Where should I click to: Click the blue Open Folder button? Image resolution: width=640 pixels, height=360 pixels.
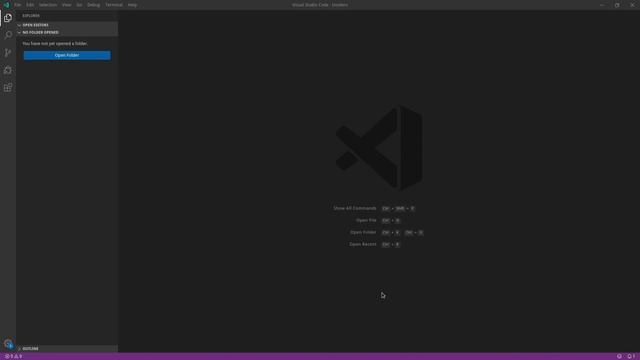[x=67, y=55]
